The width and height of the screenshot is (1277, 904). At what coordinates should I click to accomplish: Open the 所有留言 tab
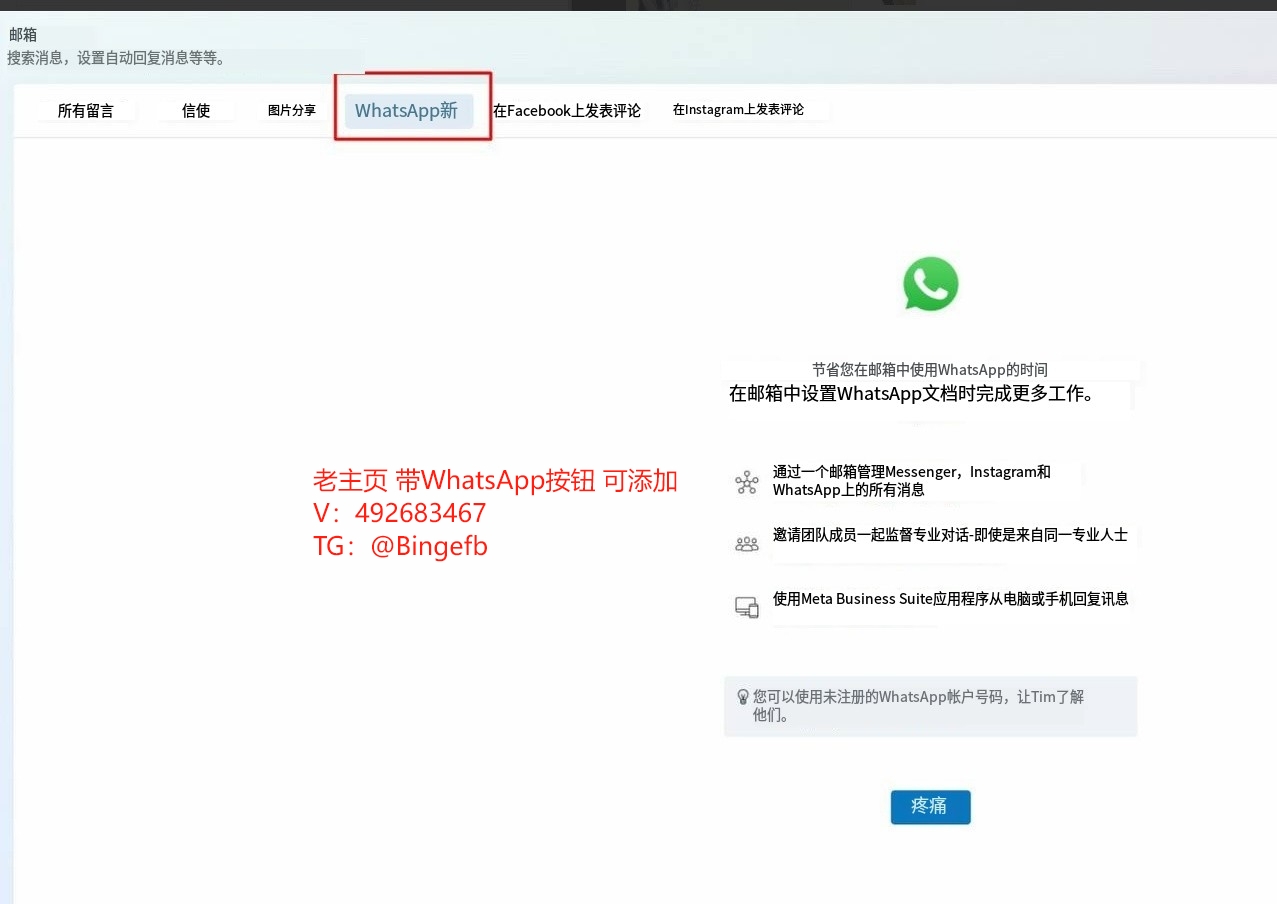pyautogui.click(x=85, y=111)
